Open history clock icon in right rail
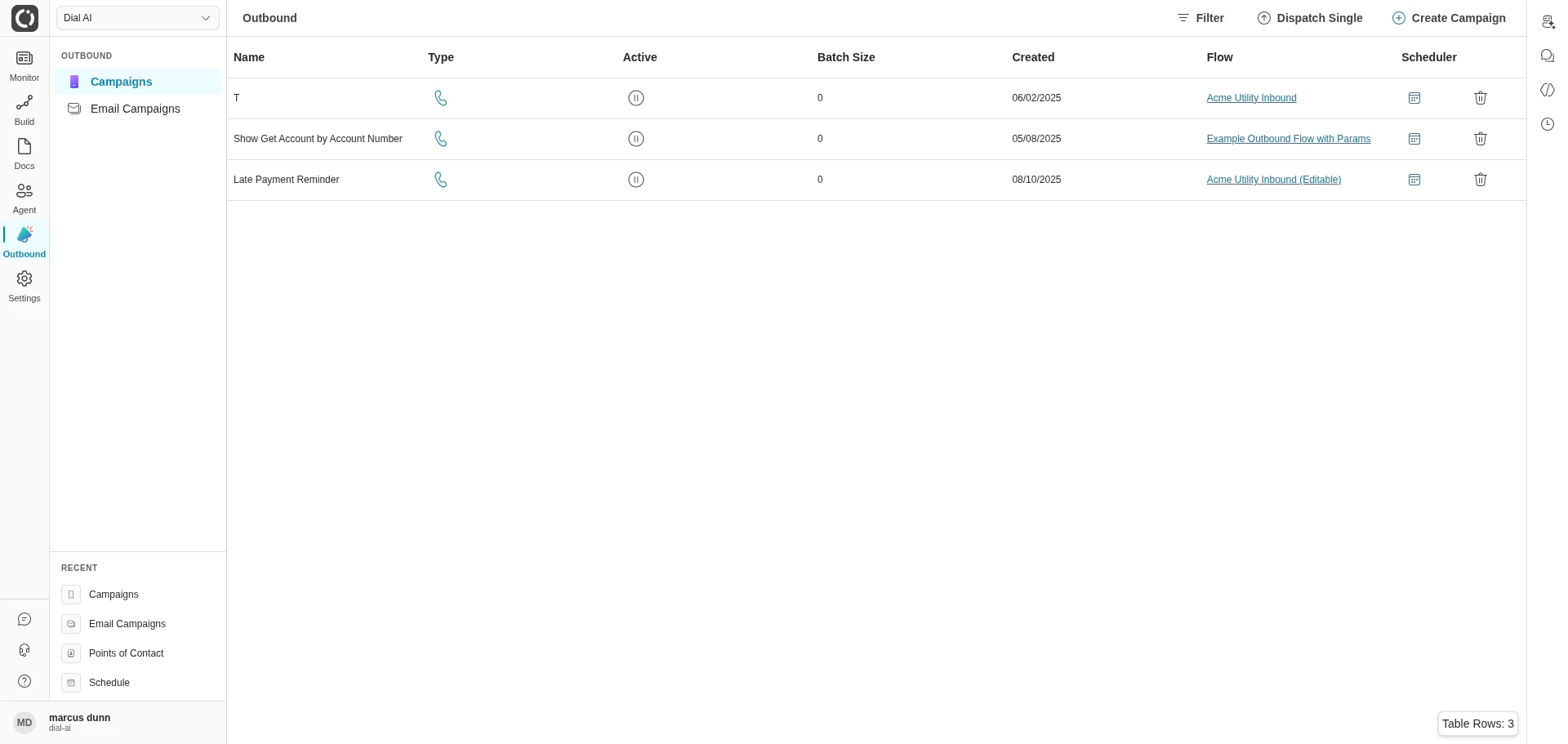The image size is (1568, 744). pyautogui.click(x=1548, y=124)
